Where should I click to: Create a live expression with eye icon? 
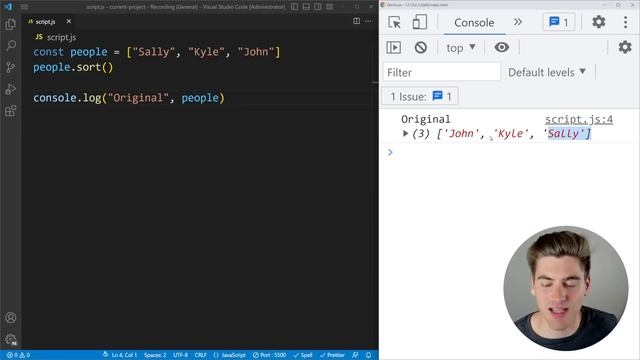pos(502,48)
